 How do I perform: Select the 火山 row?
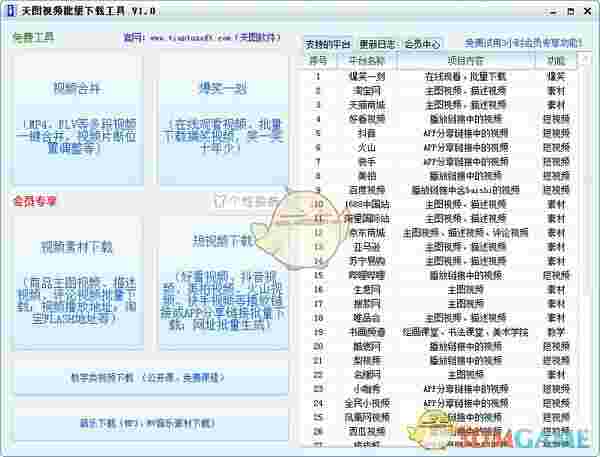tap(440, 147)
